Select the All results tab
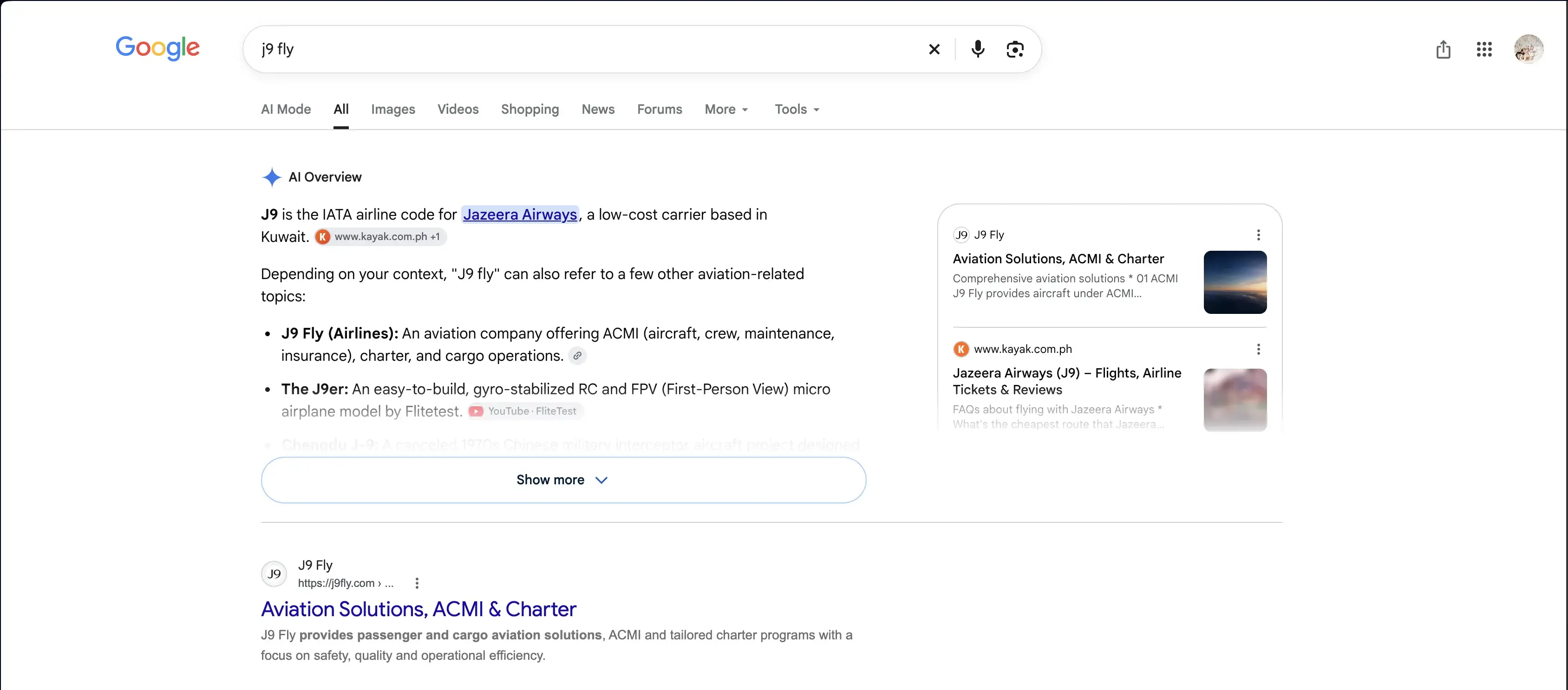The width and height of the screenshot is (1568, 690). point(341,110)
